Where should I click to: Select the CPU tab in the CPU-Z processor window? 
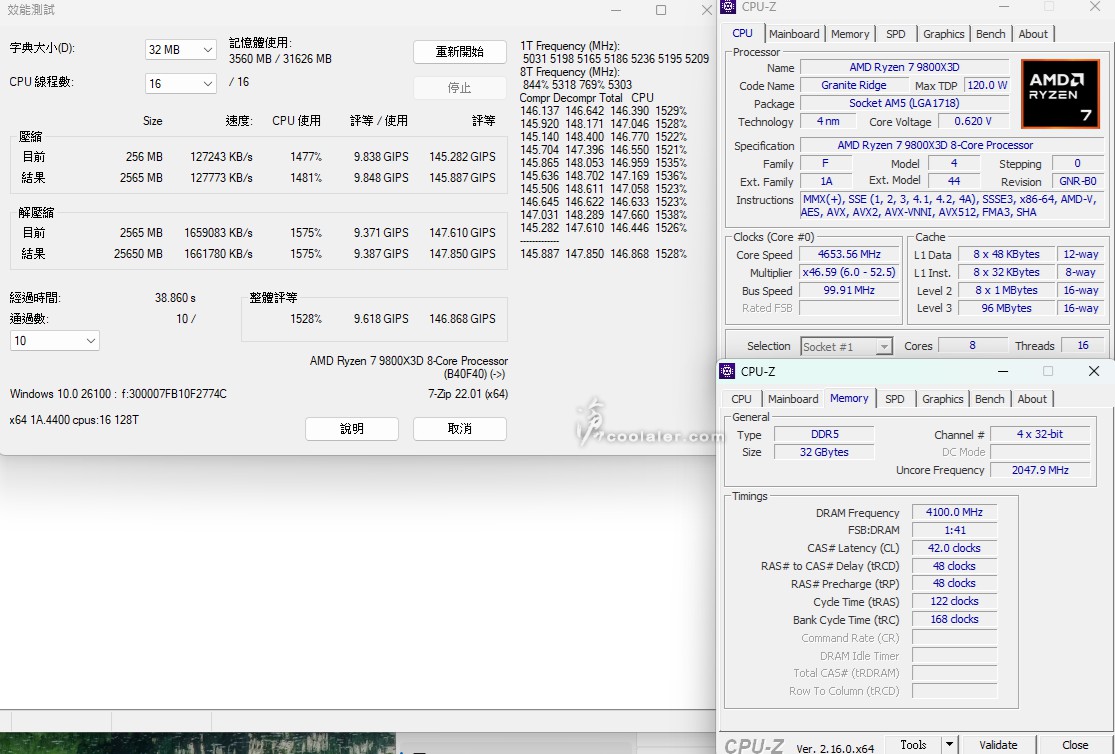click(742, 33)
